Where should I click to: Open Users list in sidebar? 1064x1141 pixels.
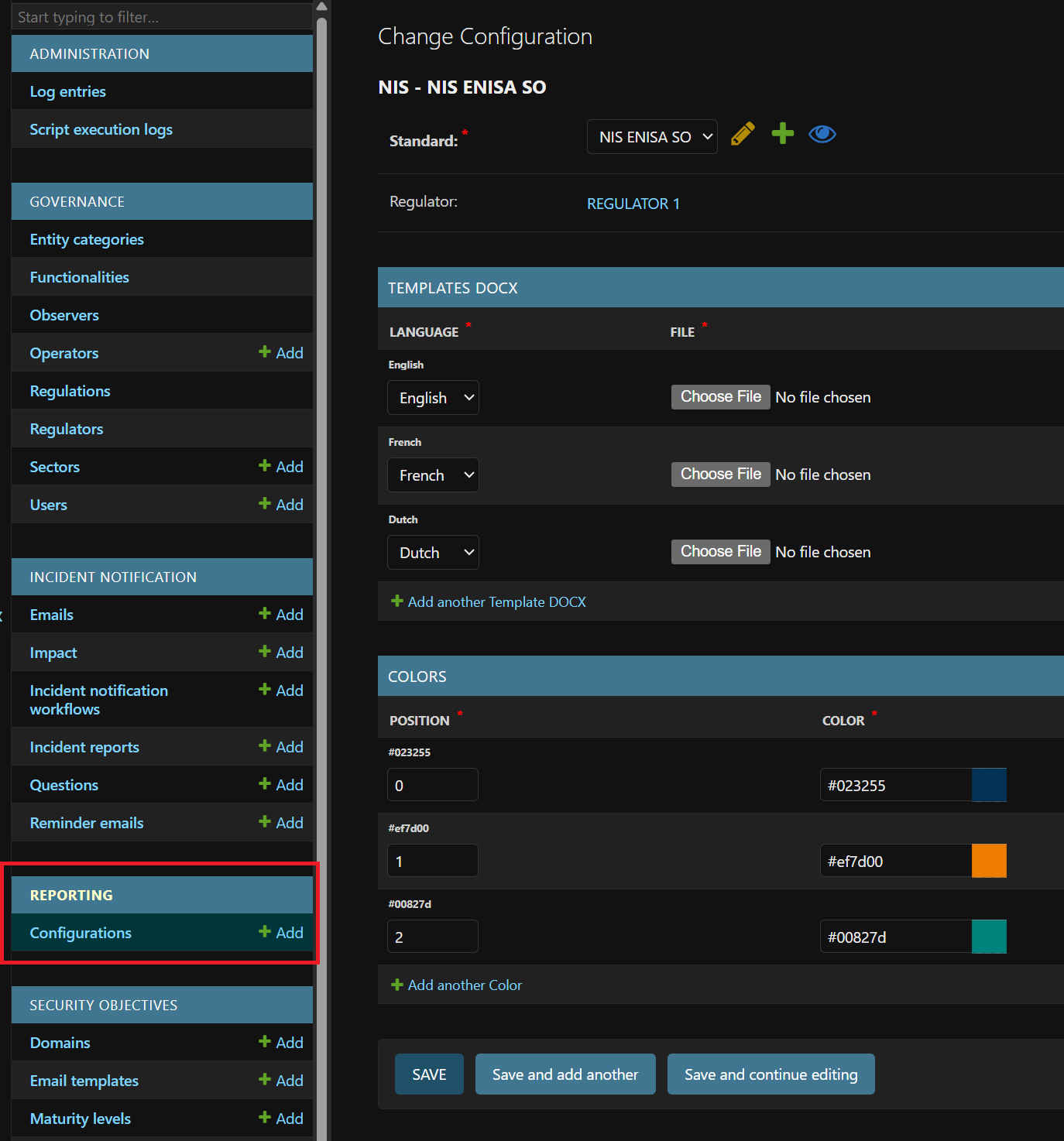[x=49, y=505]
